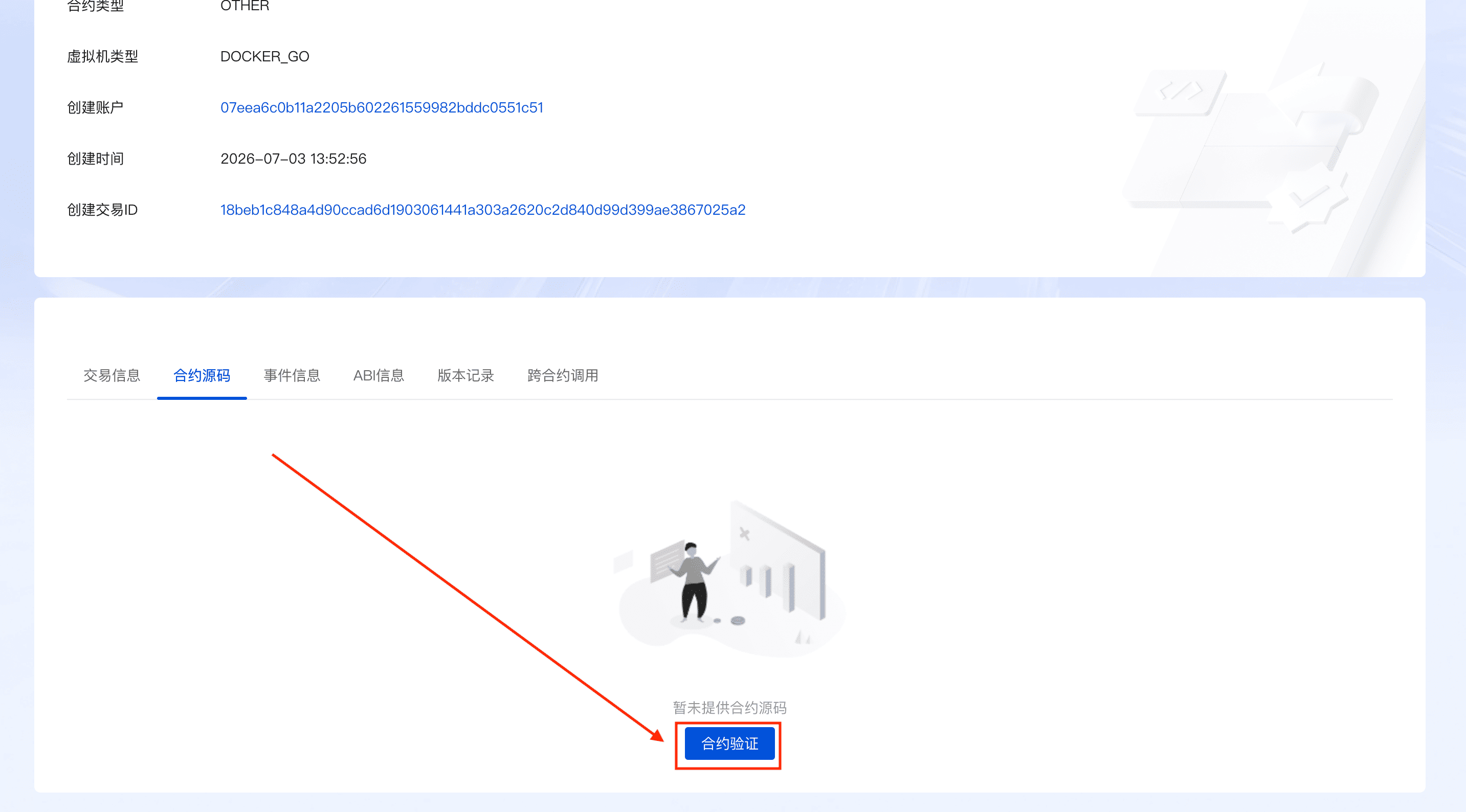Click the 虚拟机类型 field label
This screenshot has height=812, width=1466.
point(102,56)
